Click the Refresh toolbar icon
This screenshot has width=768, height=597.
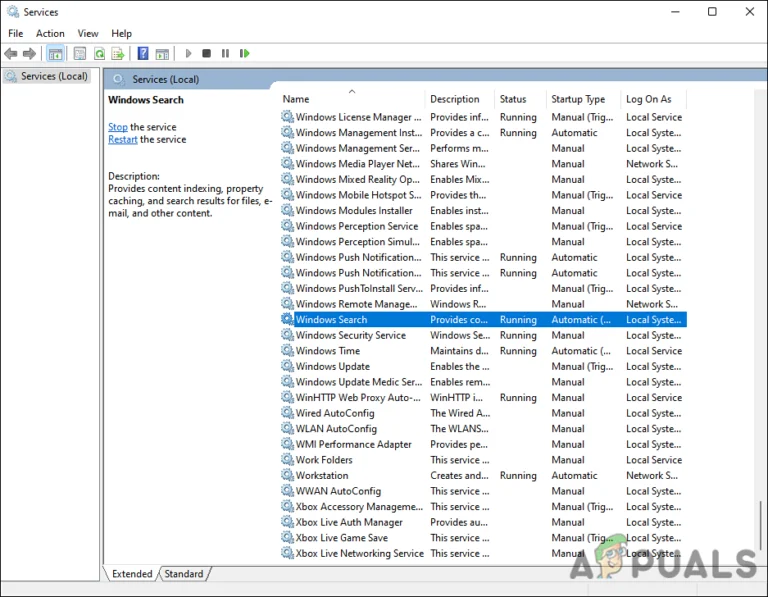[99, 53]
